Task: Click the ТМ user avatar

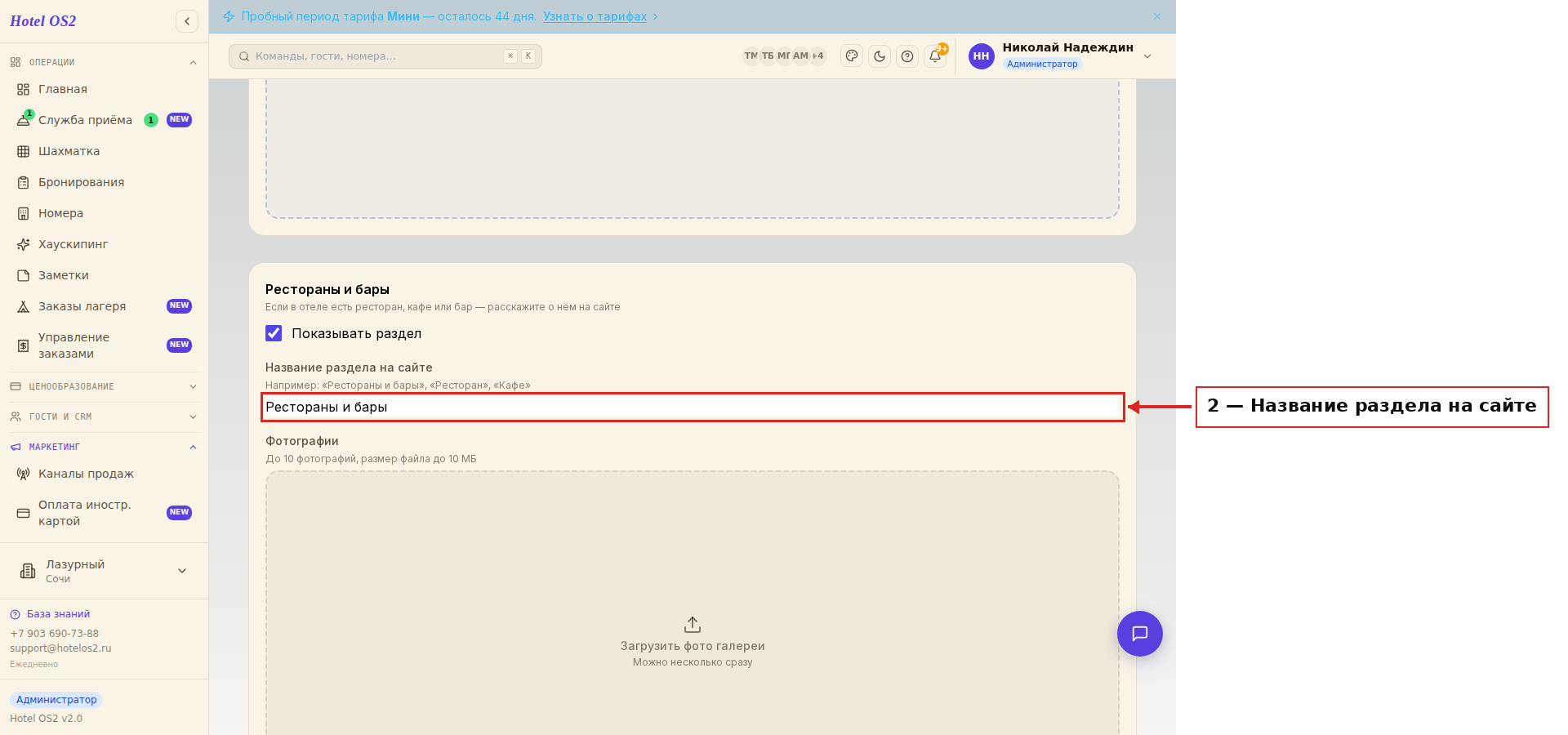Action: [751, 56]
